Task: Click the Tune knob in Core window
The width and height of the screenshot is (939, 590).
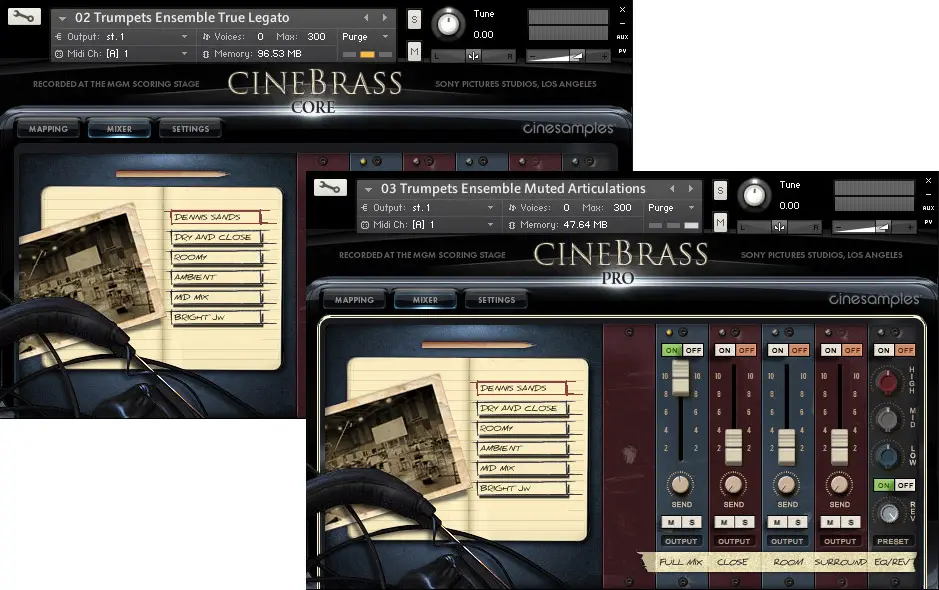Action: click(x=447, y=23)
